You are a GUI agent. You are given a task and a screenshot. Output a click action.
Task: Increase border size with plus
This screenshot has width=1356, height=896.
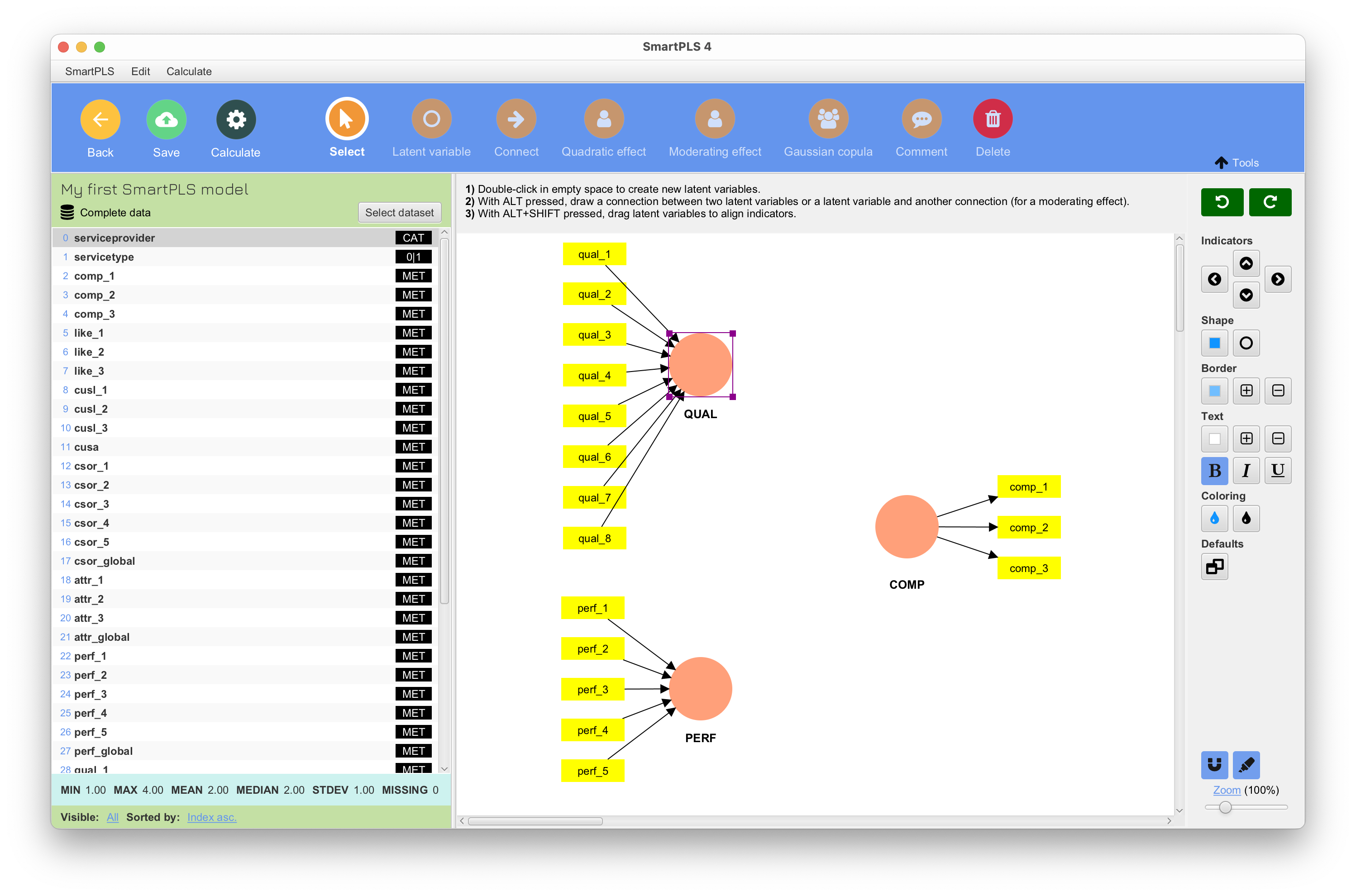point(1246,391)
